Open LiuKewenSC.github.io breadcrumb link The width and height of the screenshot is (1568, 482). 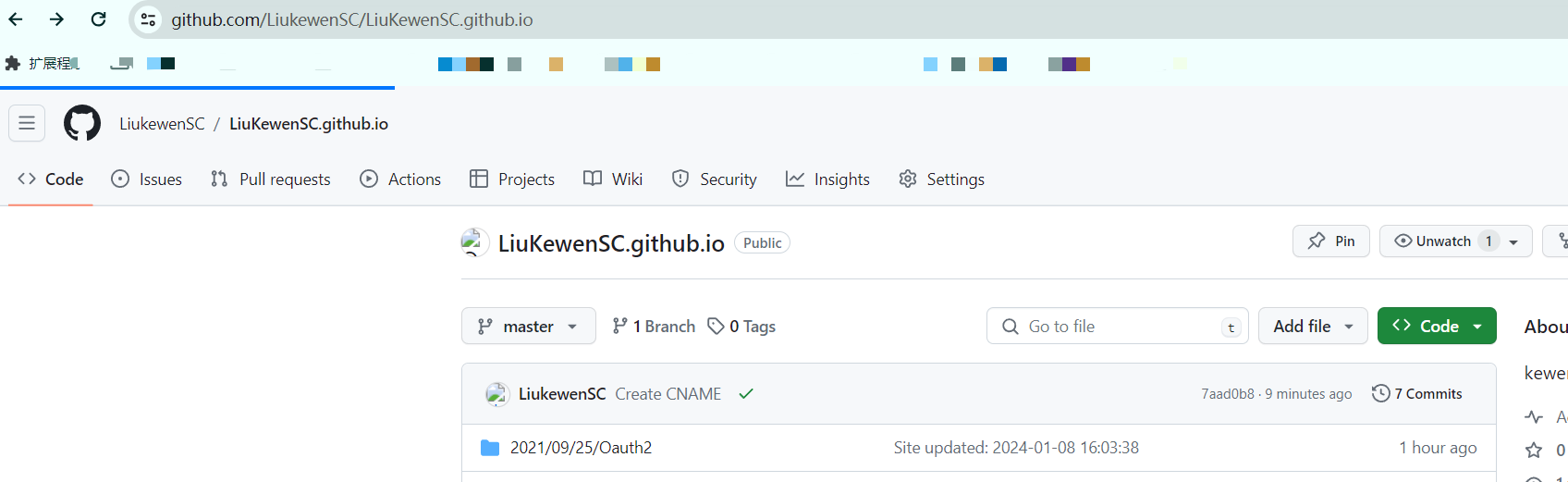[x=309, y=123]
